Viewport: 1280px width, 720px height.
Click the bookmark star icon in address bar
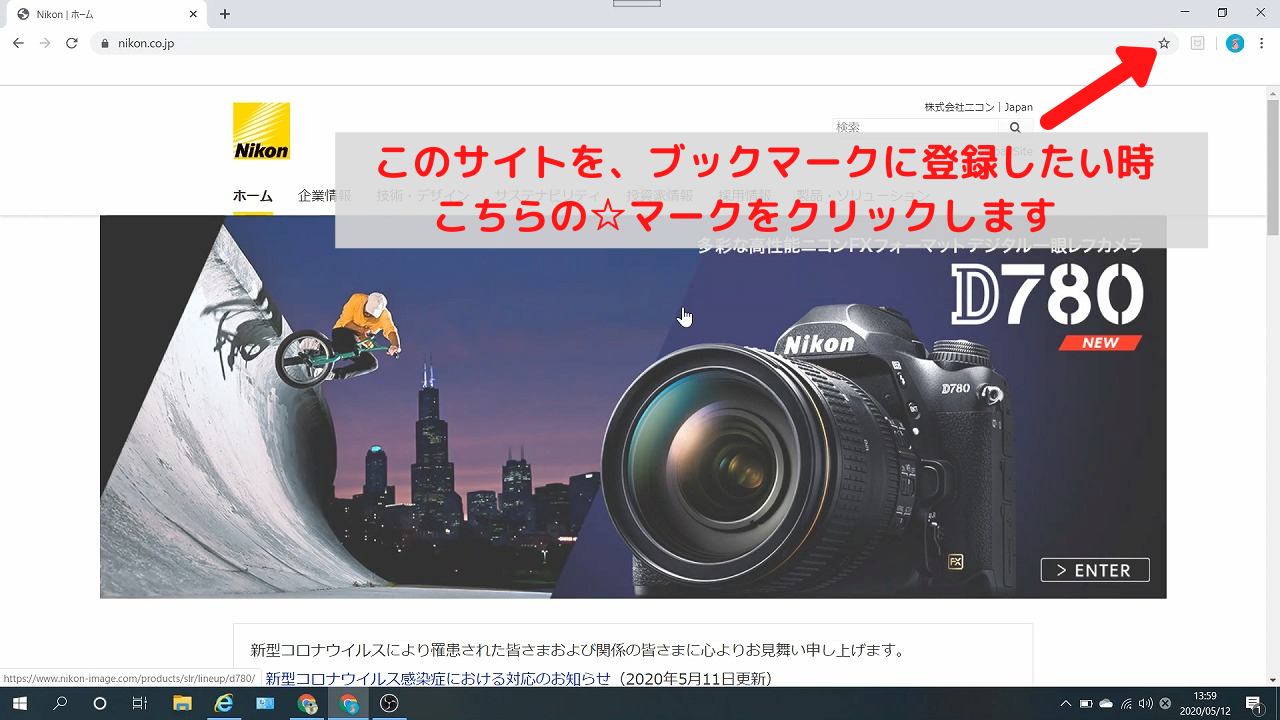pos(1164,43)
